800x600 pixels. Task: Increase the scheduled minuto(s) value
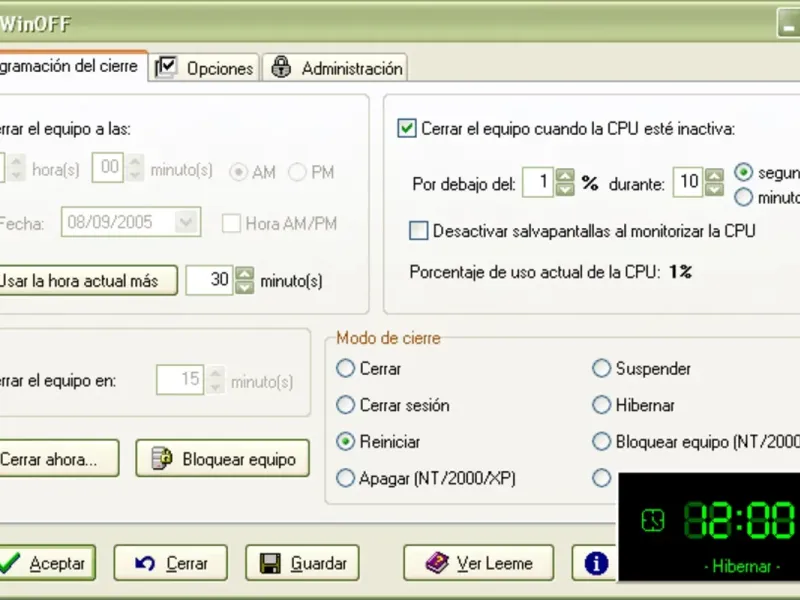tap(135, 161)
